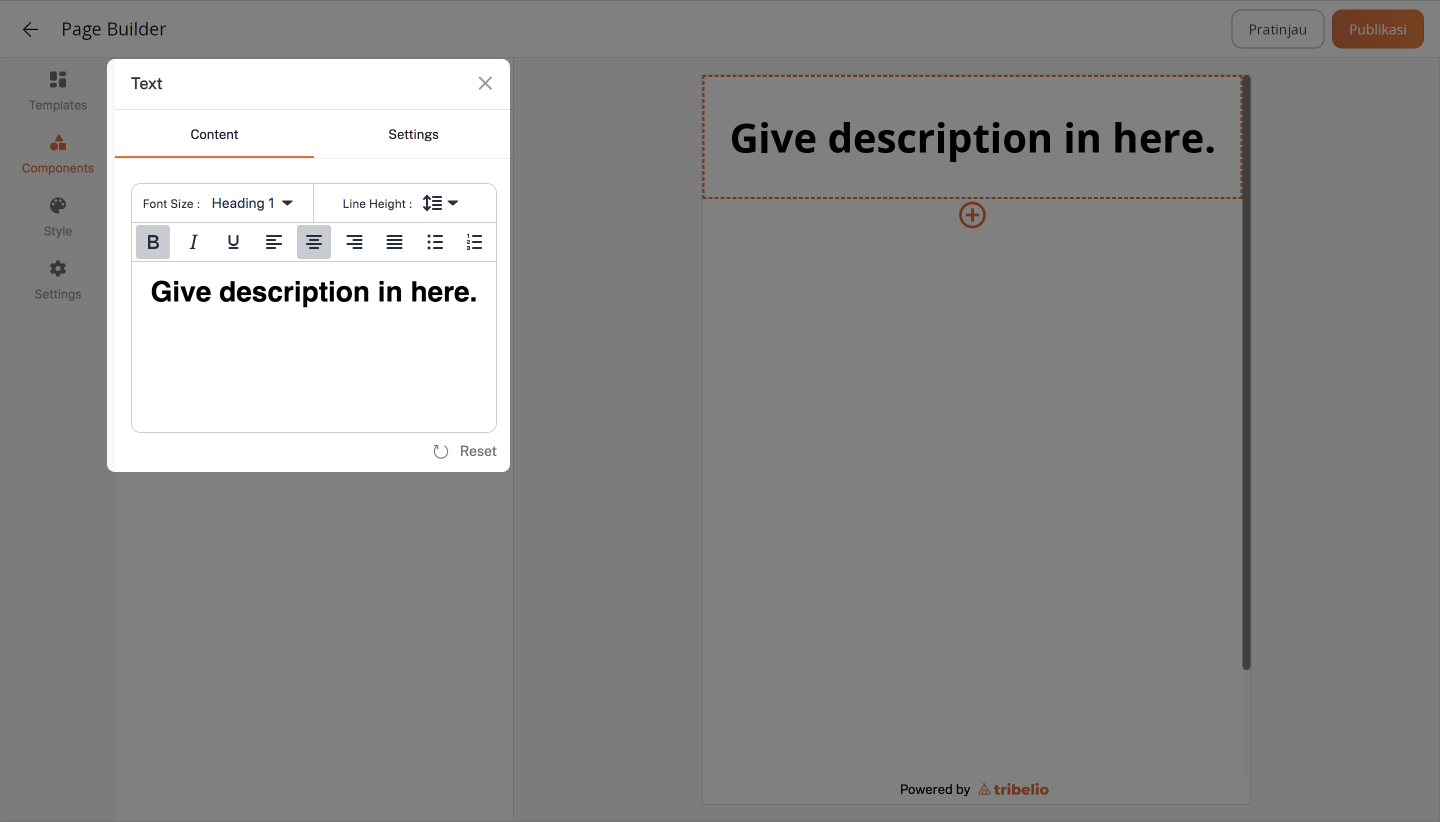This screenshot has width=1440, height=822.
Task: Open the Settings sidebar panel with gear icon
Action: 58,281
